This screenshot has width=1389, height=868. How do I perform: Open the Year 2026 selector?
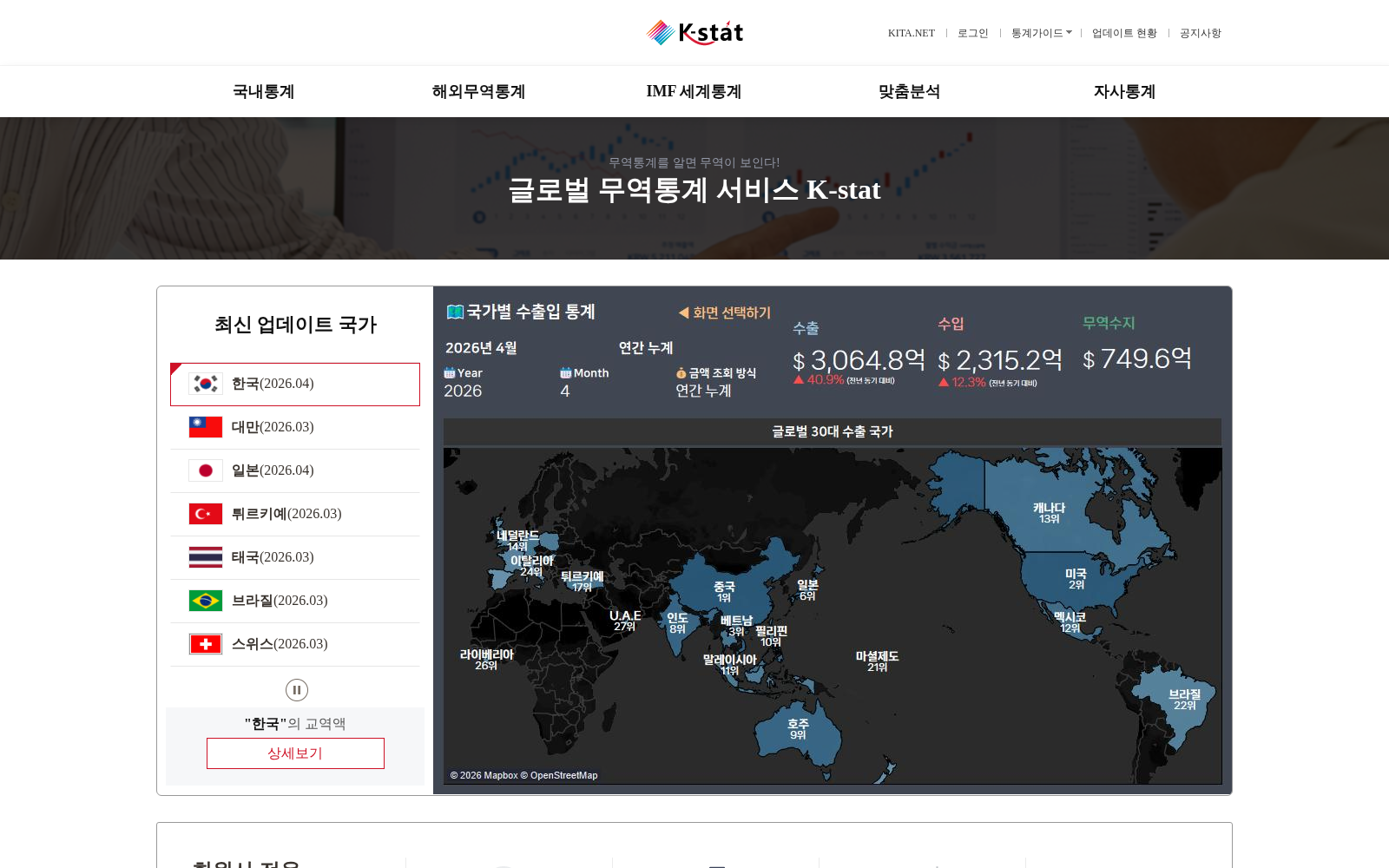(463, 391)
